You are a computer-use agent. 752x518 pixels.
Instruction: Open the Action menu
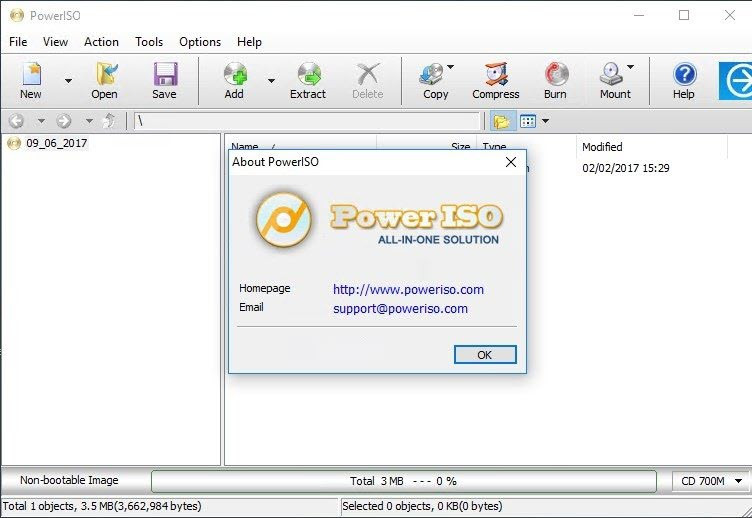(101, 42)
